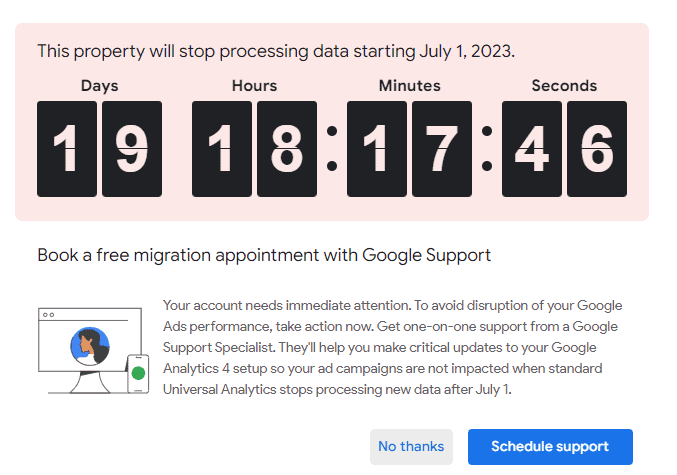Click the Seconds label above the countdown
This screenshot has height=475, width=677.
[564, 86]
